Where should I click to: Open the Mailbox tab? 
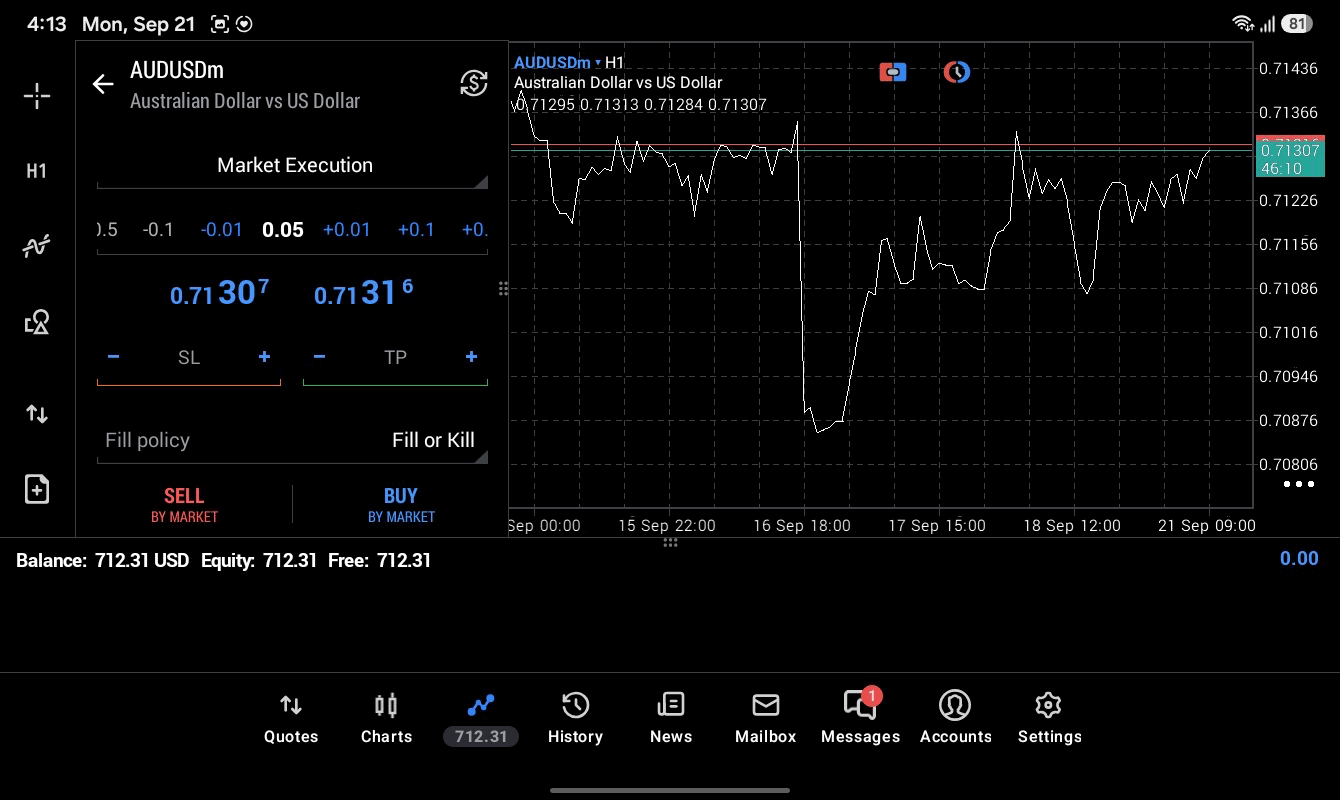tap(765, 719)
